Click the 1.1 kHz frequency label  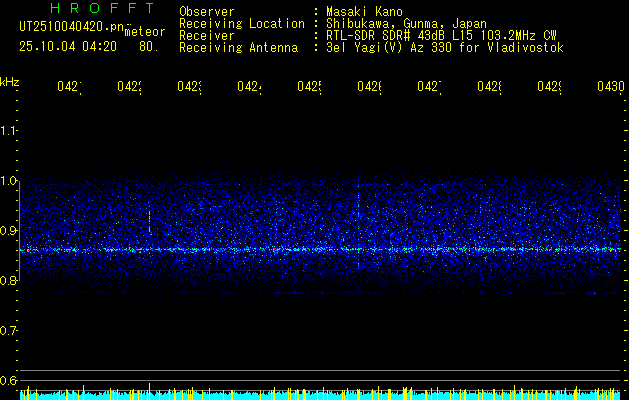pyautogui.click(x=9, y=131)
